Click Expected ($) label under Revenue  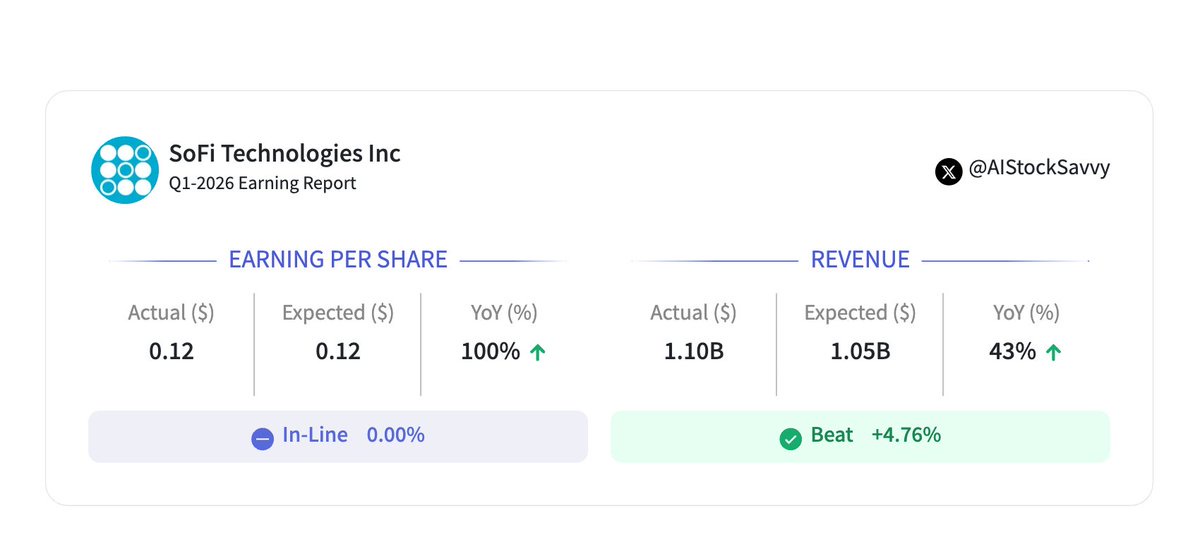859,313
